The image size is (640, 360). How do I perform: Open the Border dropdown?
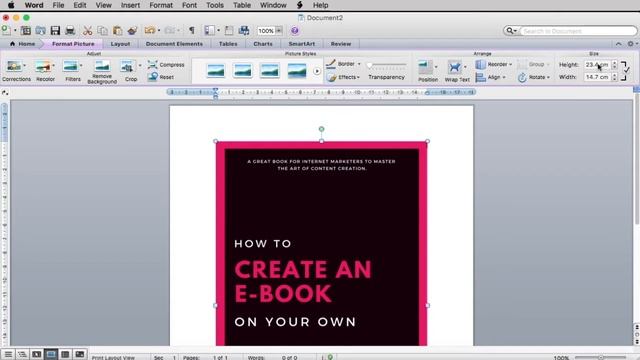click(344, 64)
